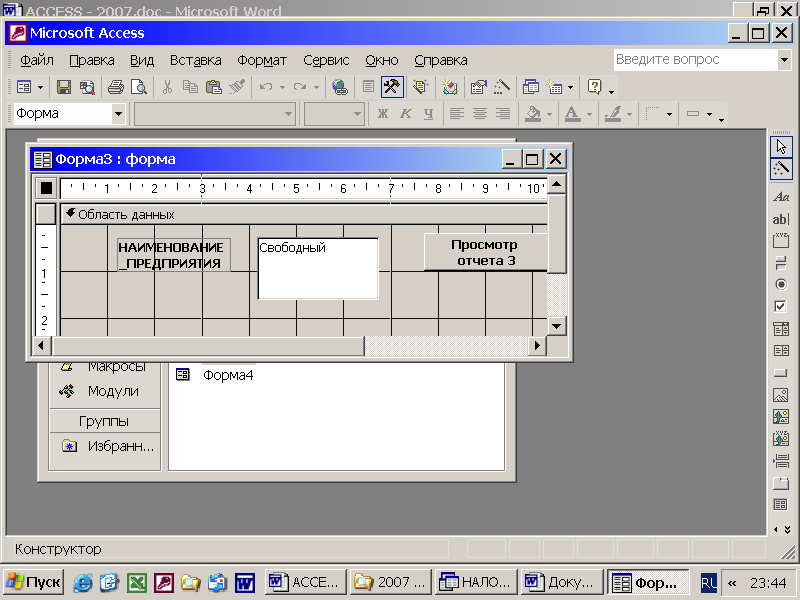Open the Line/Border Width dropdown arrow
Viewport: 800px width, 600px height.
click(x=669, y=114)
